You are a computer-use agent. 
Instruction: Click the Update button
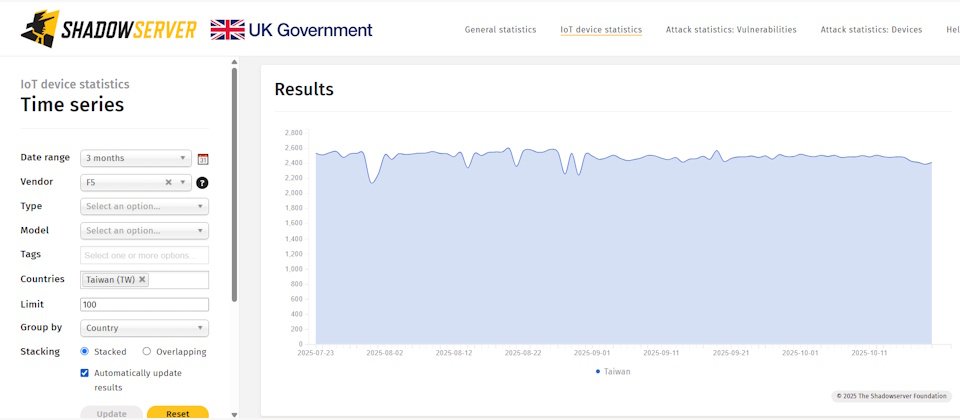pos(111,413)
